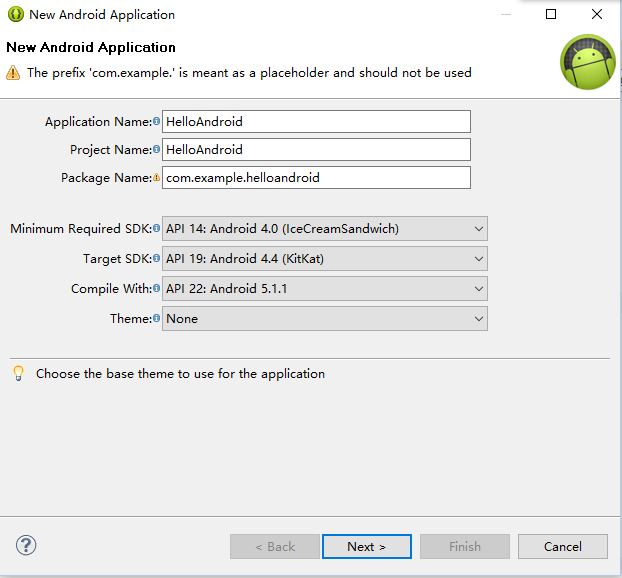Focus the Application Name text field

pos(316,122)
